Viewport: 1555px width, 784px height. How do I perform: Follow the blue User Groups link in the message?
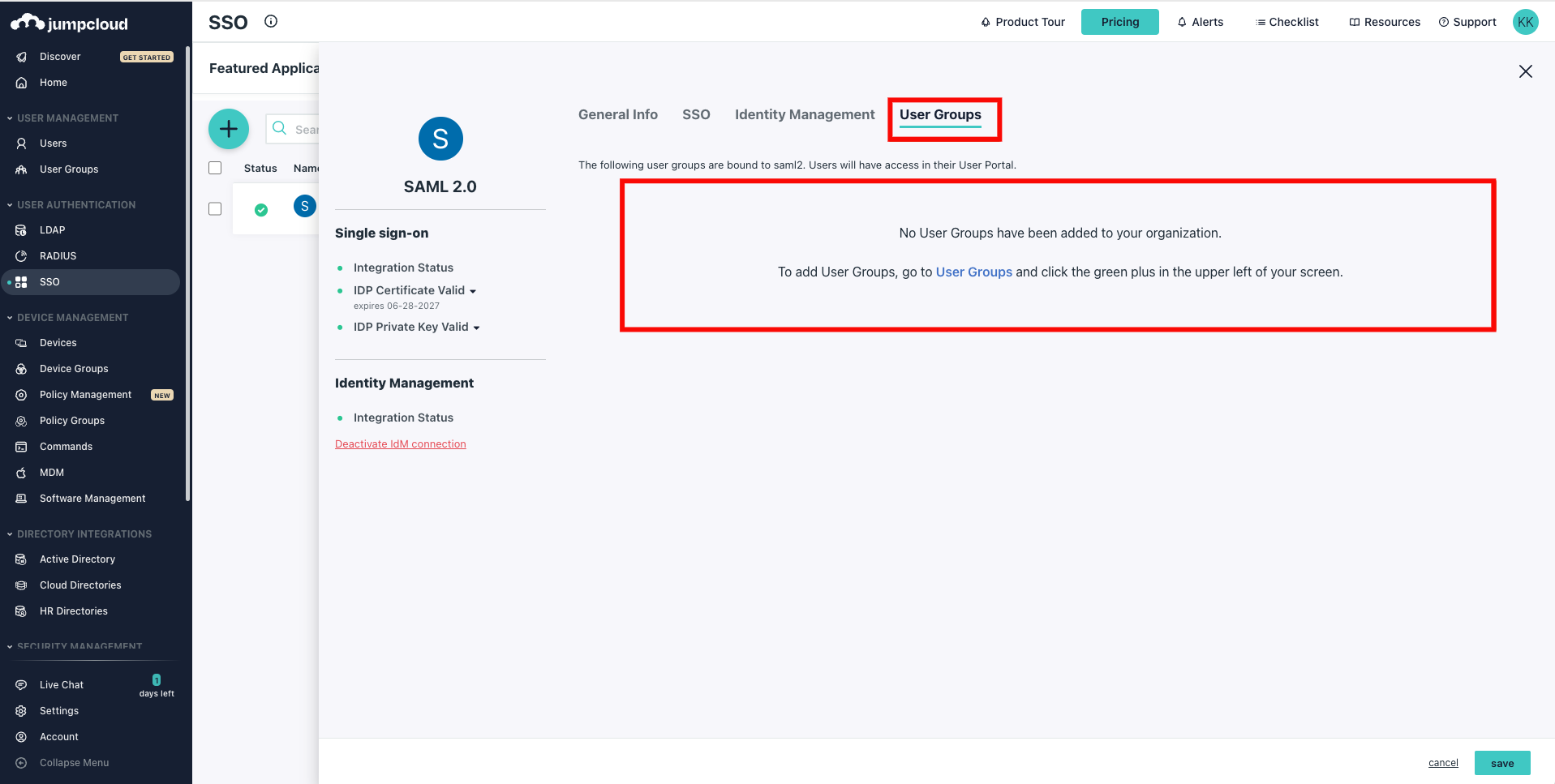974,272
